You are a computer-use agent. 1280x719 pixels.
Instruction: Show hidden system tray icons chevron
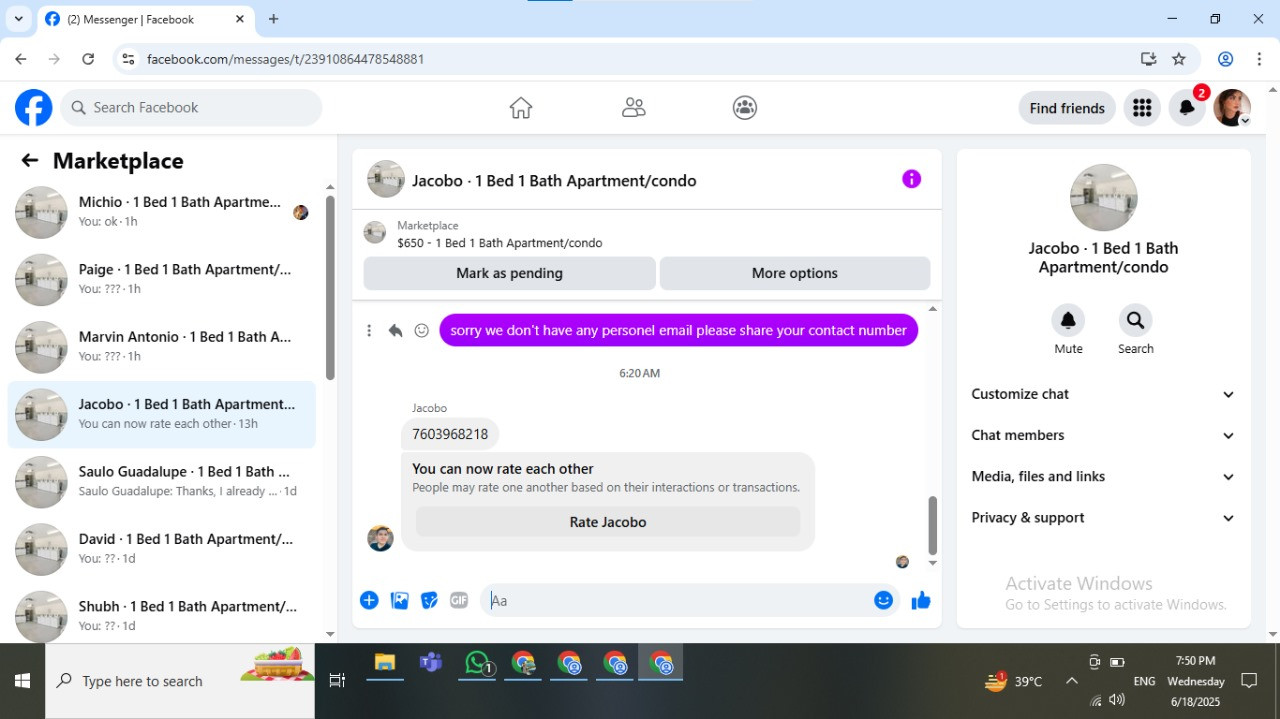click(x=1071, y=681)
